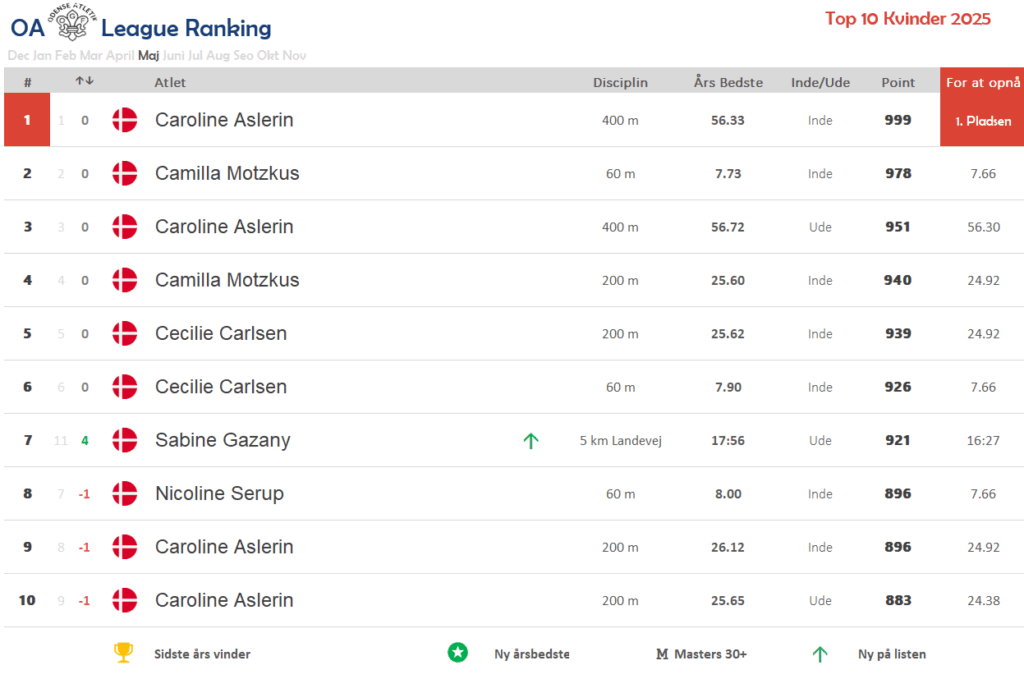This screenshot has width=1024, height=679.
Task: Click the Sidste års vinder legend text
Action: 202,654
